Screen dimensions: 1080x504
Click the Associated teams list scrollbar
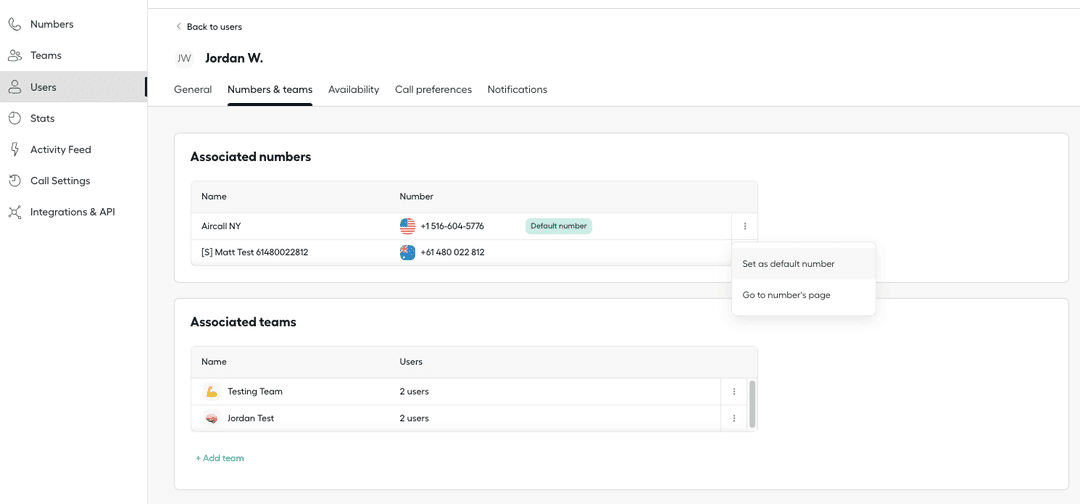[x=752, y=403]
